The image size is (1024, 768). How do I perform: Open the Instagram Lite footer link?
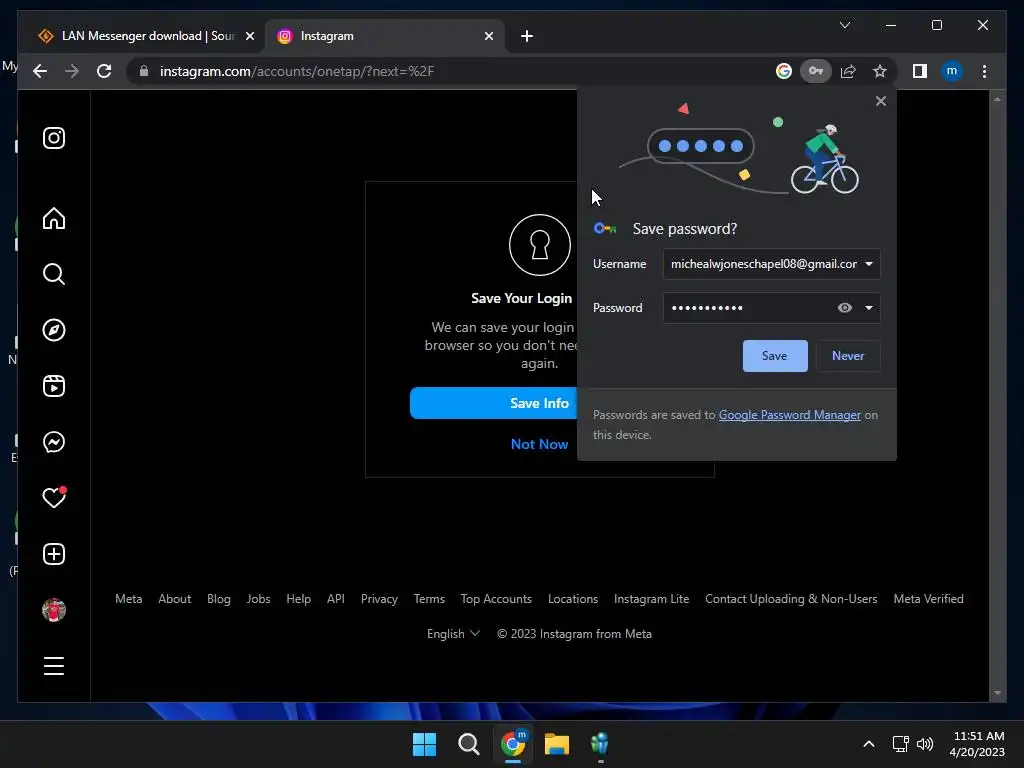pyautogui.click(x=651, y=599)
